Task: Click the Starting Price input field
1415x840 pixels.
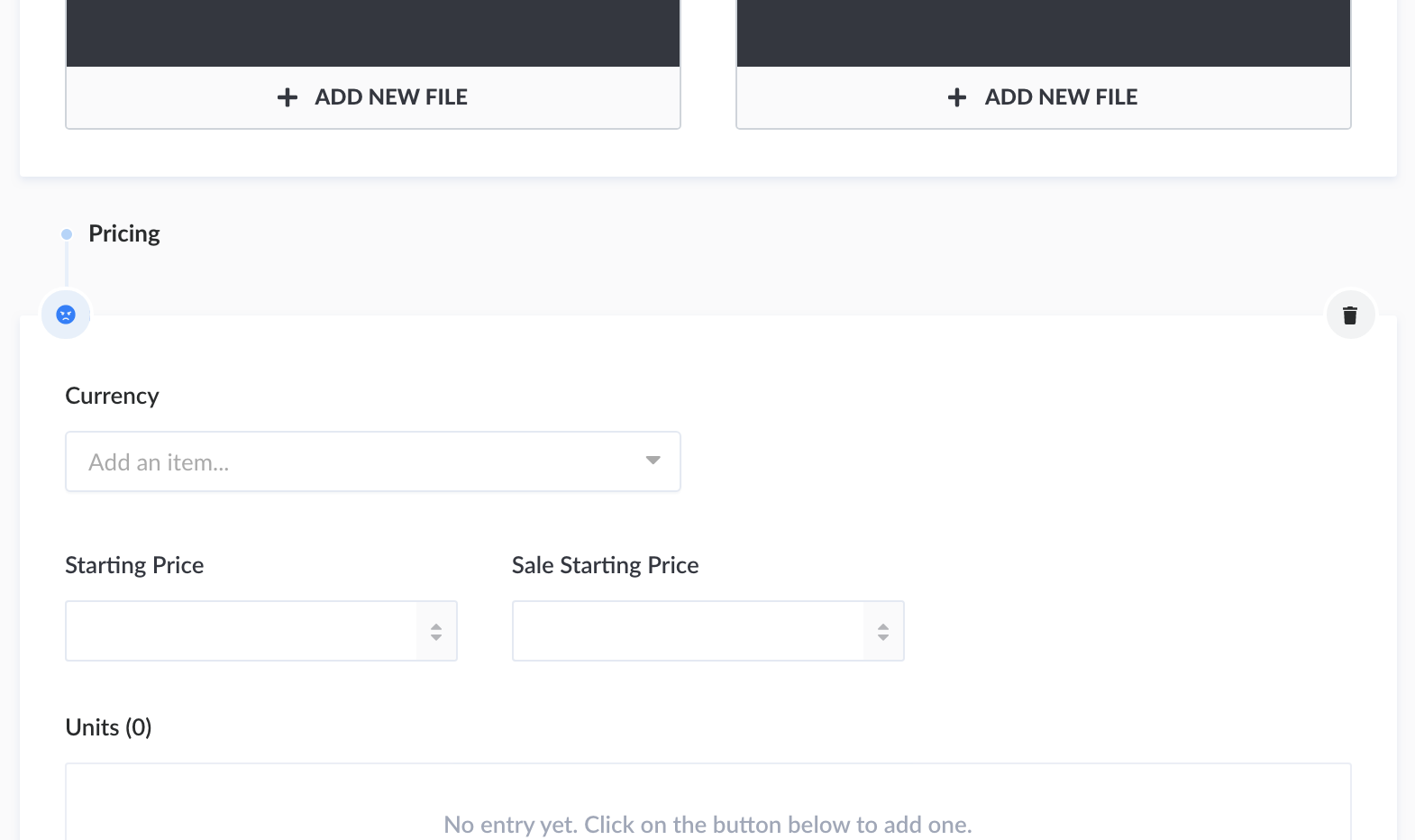Action: pos(243,631)
